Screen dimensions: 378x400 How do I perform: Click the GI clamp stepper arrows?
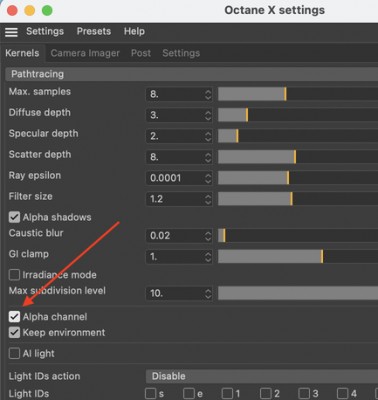click(x=208, y=257)
